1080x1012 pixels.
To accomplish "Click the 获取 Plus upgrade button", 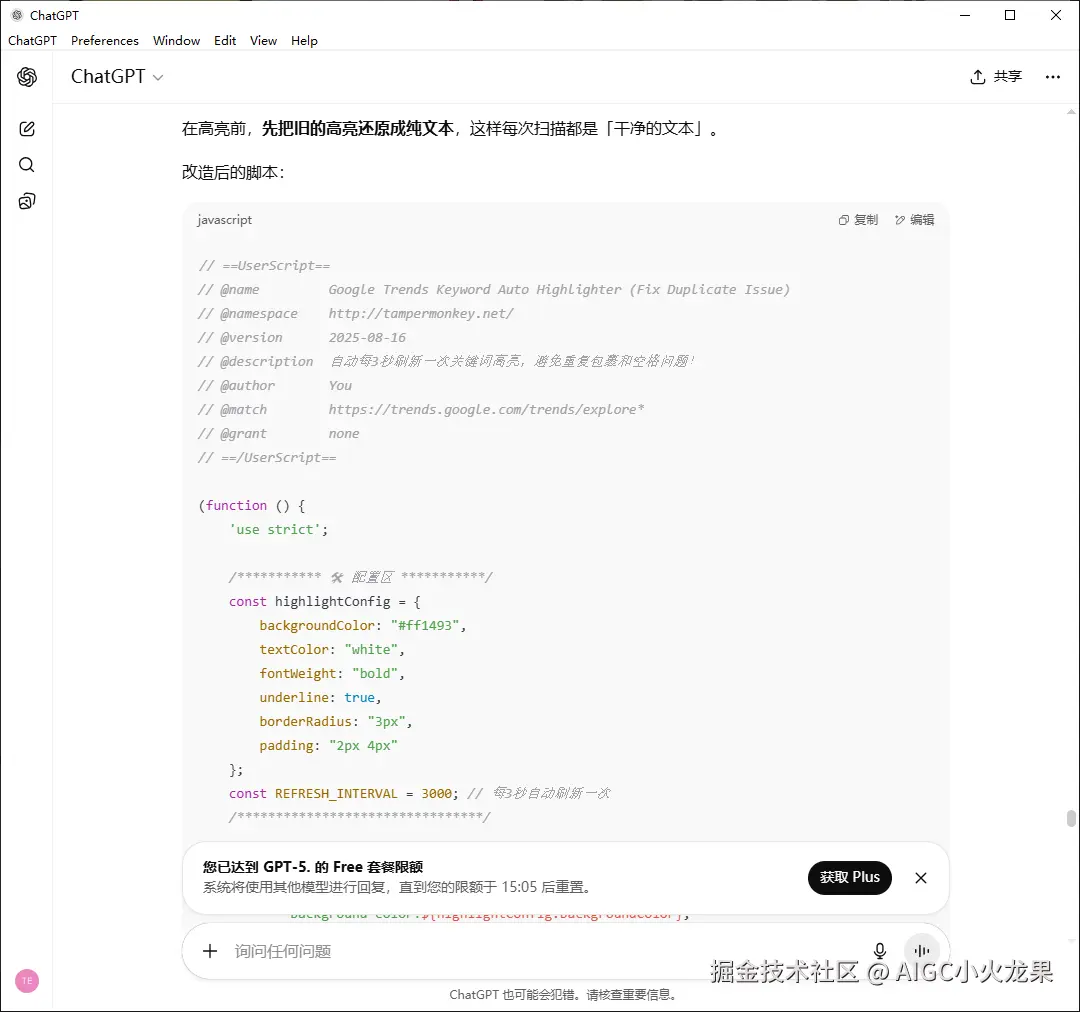I will [x=849, y=877].
